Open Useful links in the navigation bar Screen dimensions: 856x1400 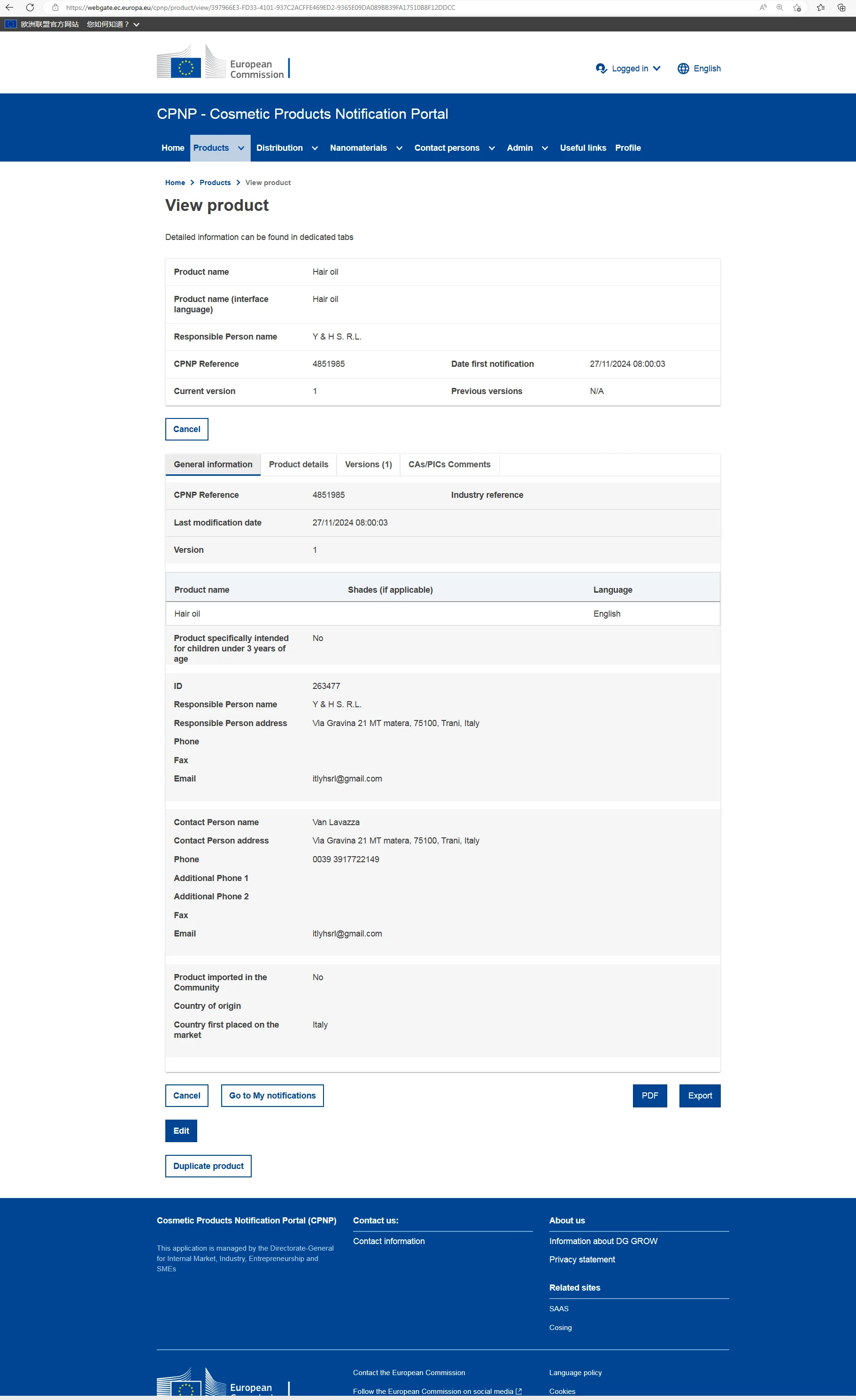click(583, 148)
